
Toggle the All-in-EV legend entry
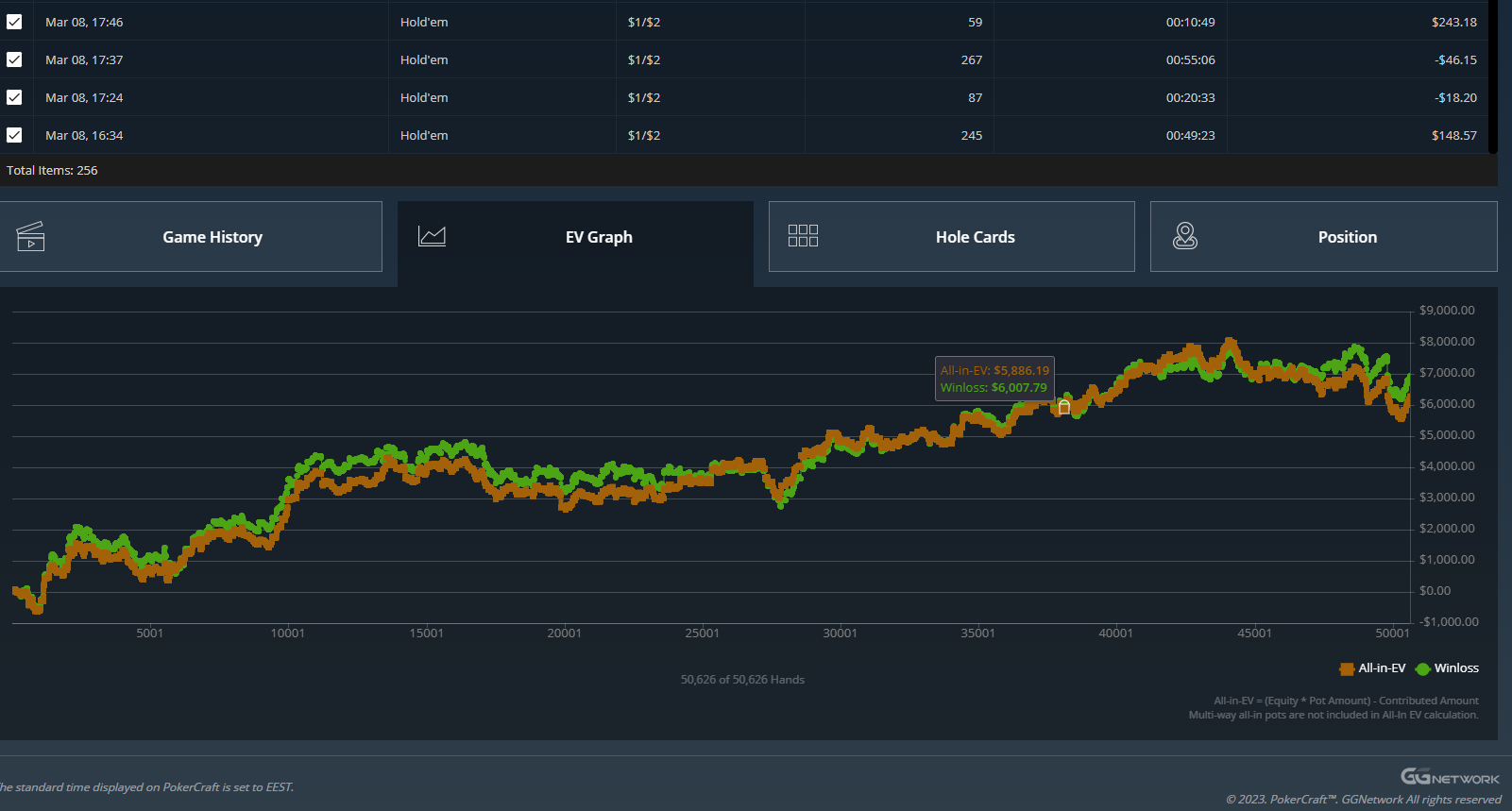coord(1372,668)
